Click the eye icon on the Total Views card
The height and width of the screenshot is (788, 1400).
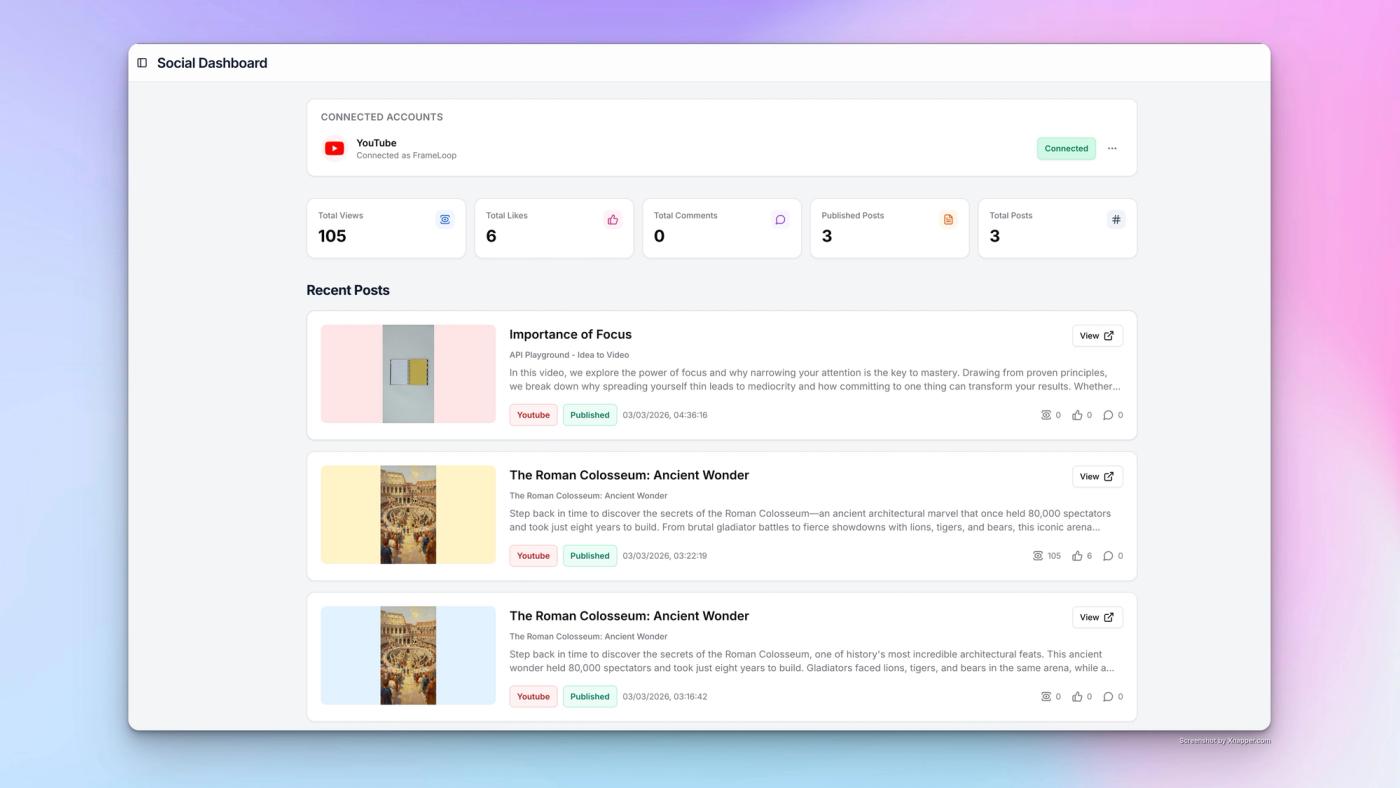point(444,219)
